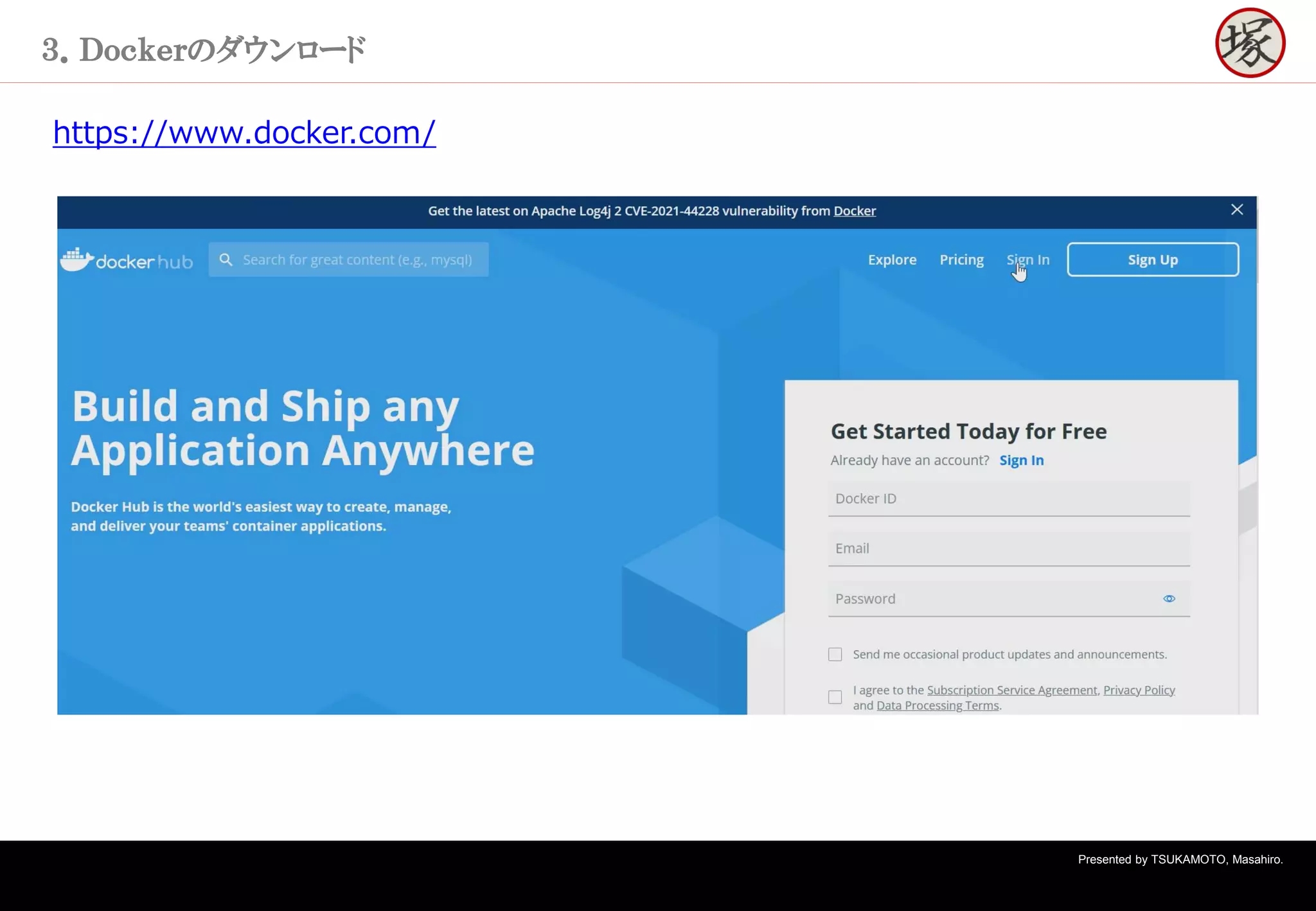Image resolution: width=1316 pixels, height=911 pixels.
Task: Focus the Docker Hub search field
Action: point(348,260)
